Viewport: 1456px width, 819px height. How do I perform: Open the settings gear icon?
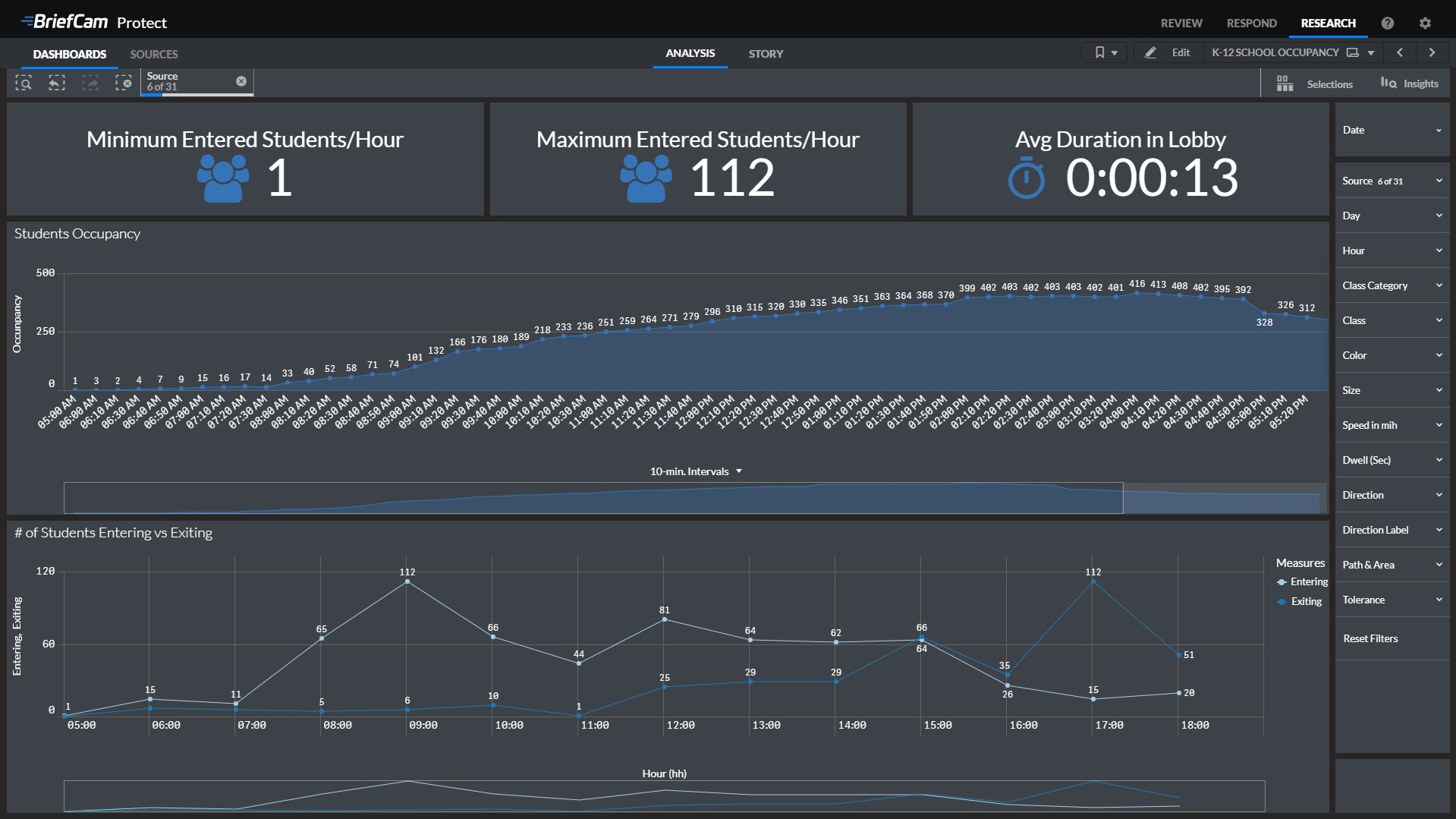pyautogui.click(x=1425, y=23)
